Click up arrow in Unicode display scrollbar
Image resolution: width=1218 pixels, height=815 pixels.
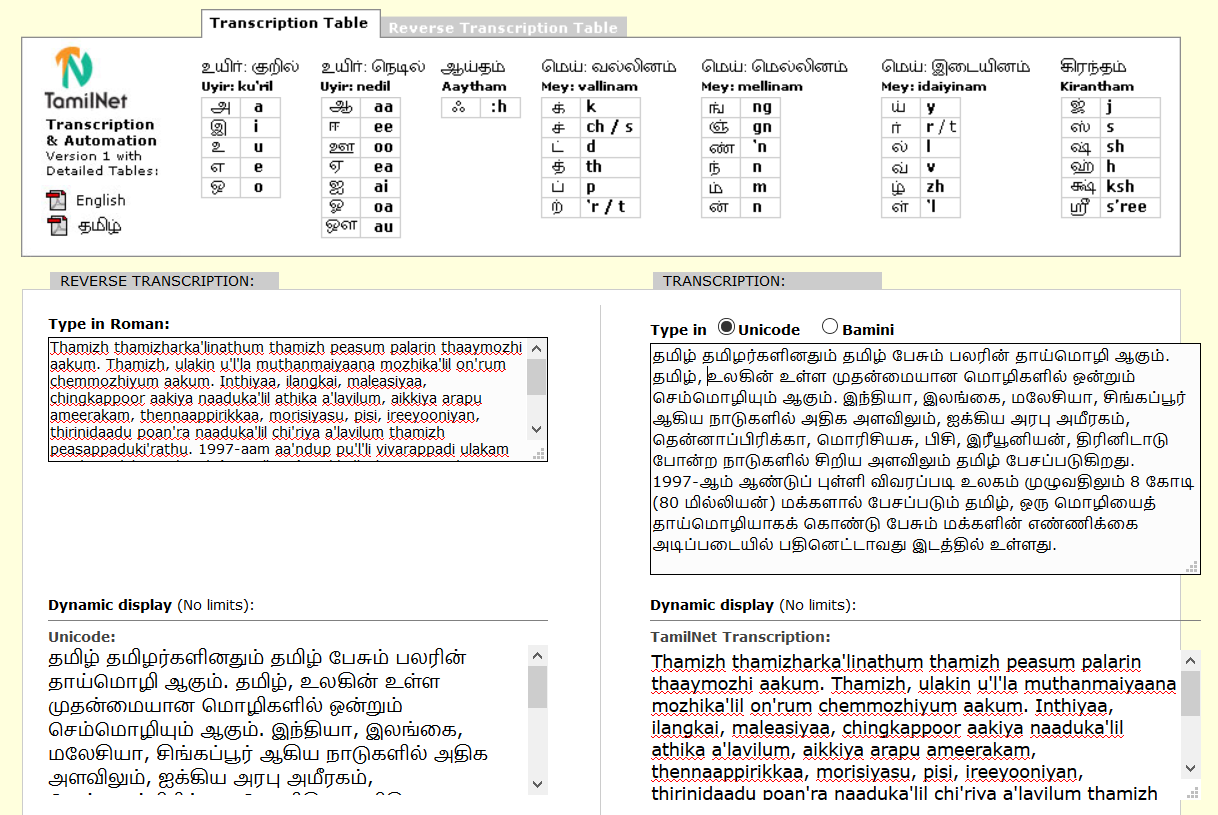pos(537,656)
